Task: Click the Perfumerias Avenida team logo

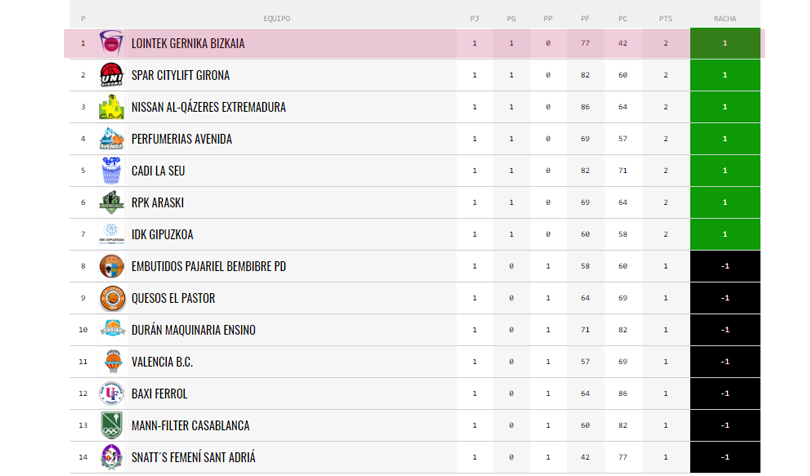Action: [112, 139]
